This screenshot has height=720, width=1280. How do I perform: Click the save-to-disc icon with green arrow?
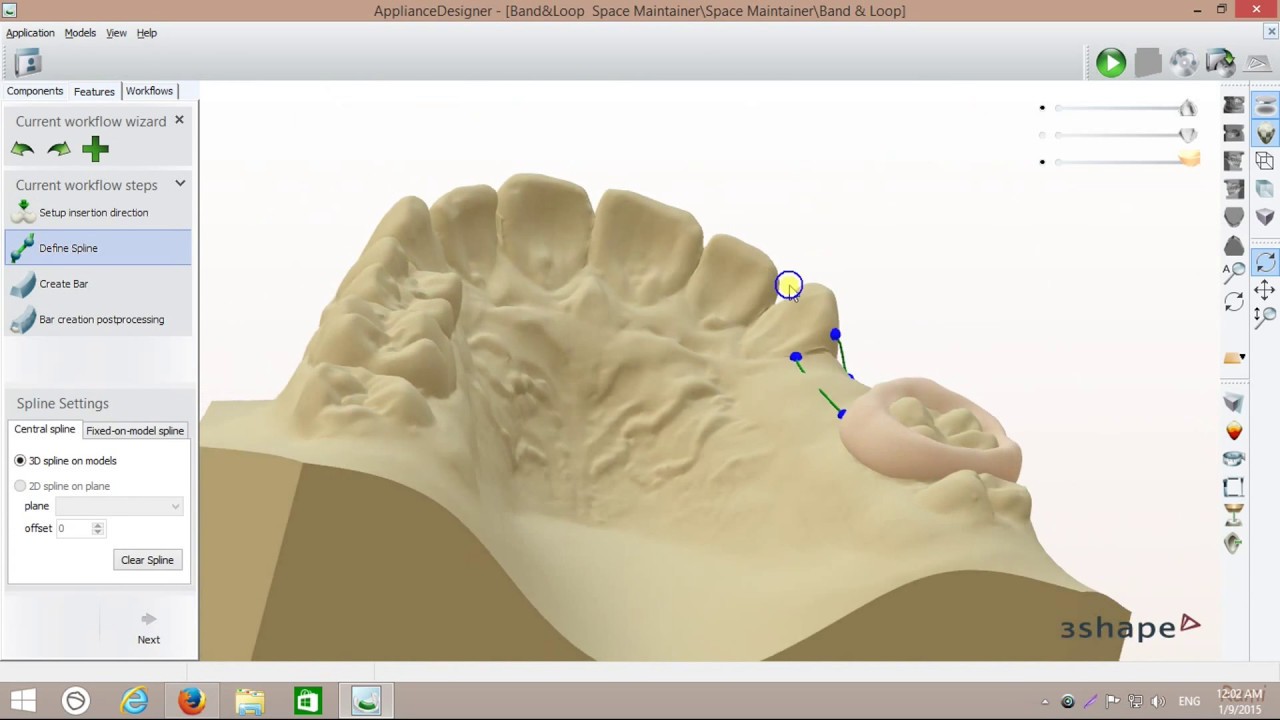[x=1220, y=63]
